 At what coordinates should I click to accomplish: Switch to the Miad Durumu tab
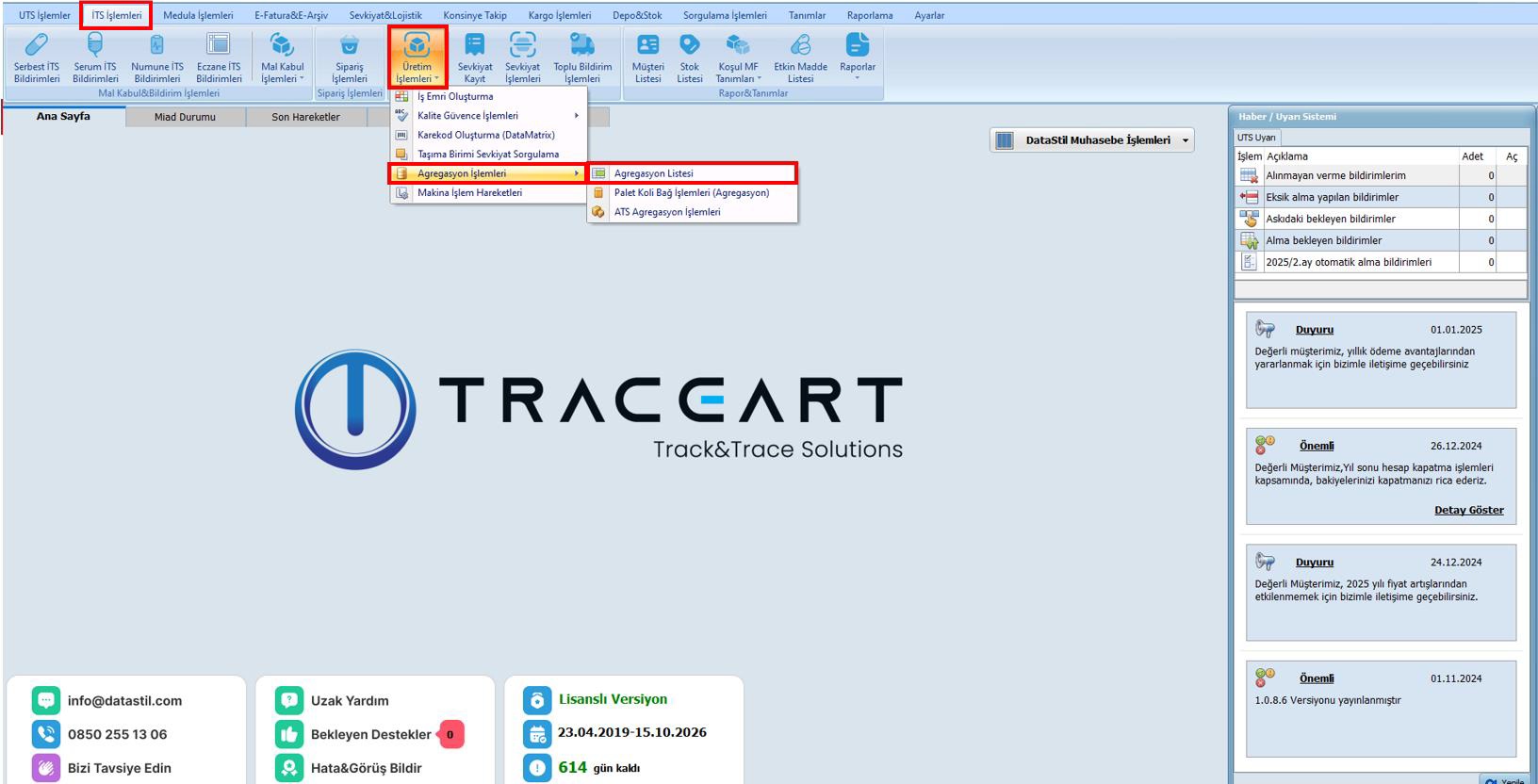pyautogui.click(x=185, y=117)
